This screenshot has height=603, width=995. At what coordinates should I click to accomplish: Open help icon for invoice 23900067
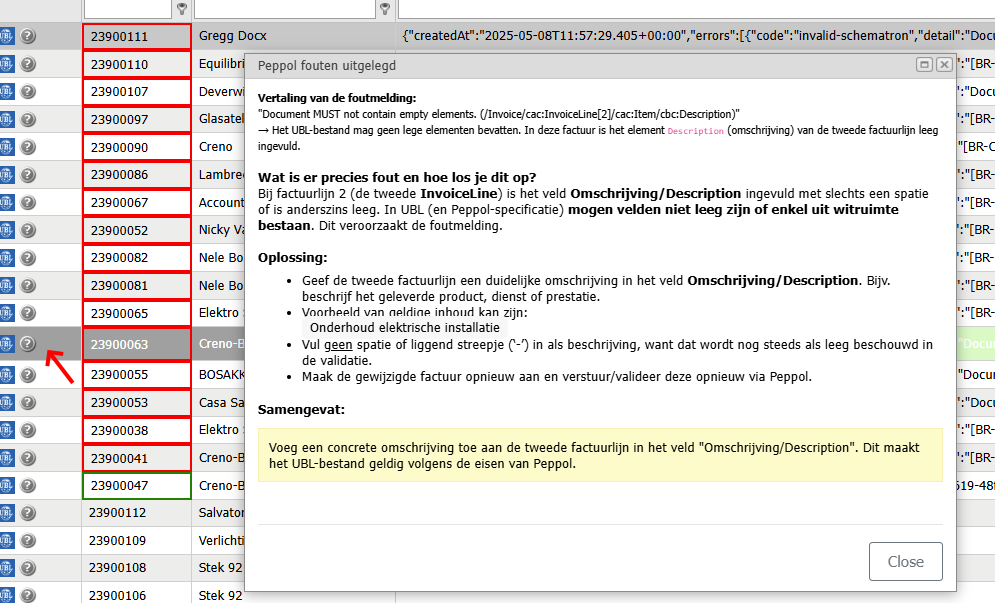[27, 202]
